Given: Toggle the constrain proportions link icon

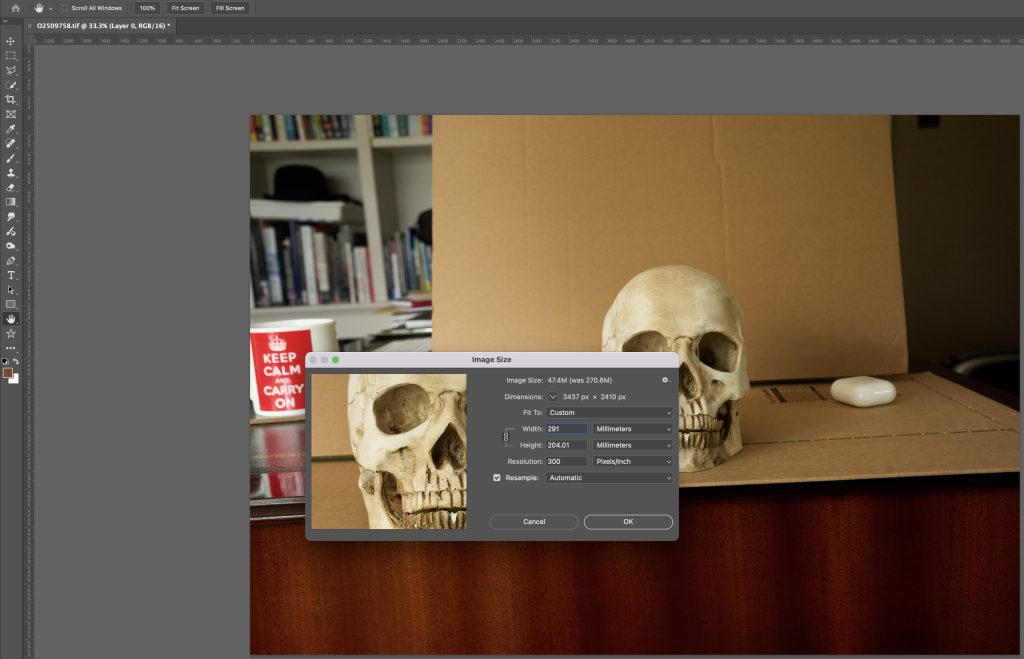Looking at the screenshot, I should [506, 437].
